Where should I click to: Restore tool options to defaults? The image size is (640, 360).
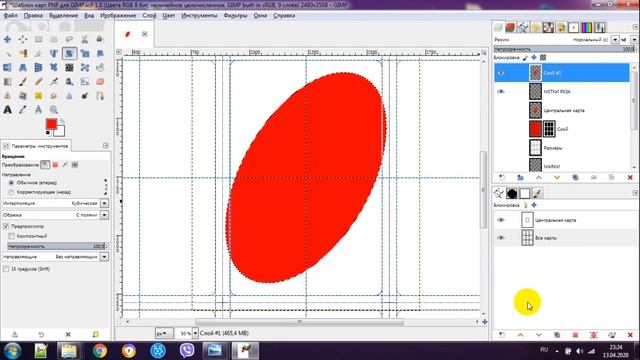(95, 334)
